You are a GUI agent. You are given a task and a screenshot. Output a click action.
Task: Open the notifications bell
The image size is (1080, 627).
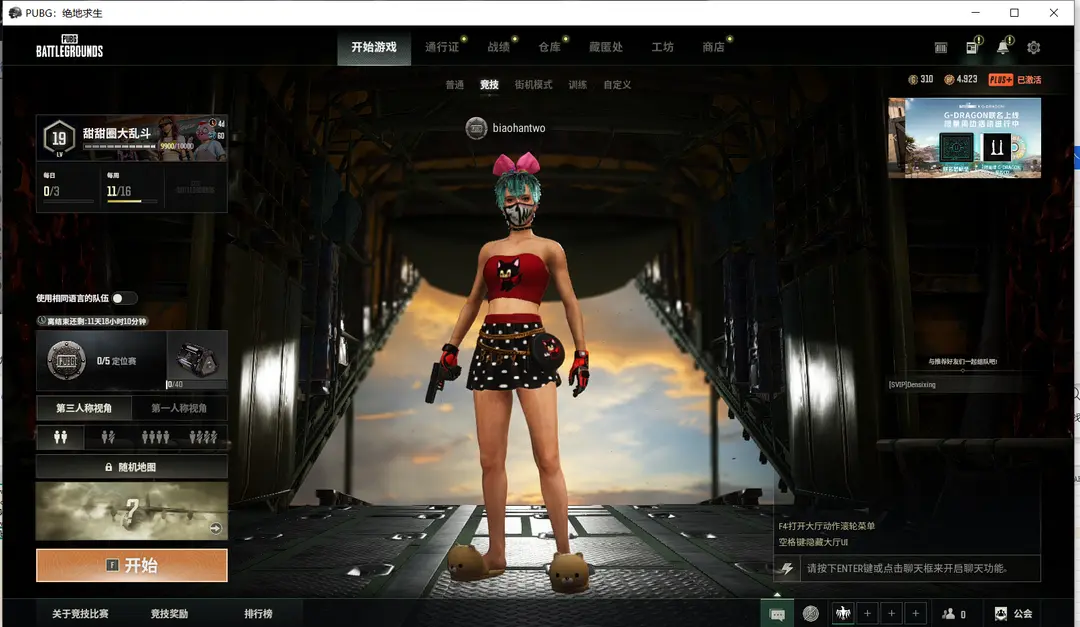1003,47
